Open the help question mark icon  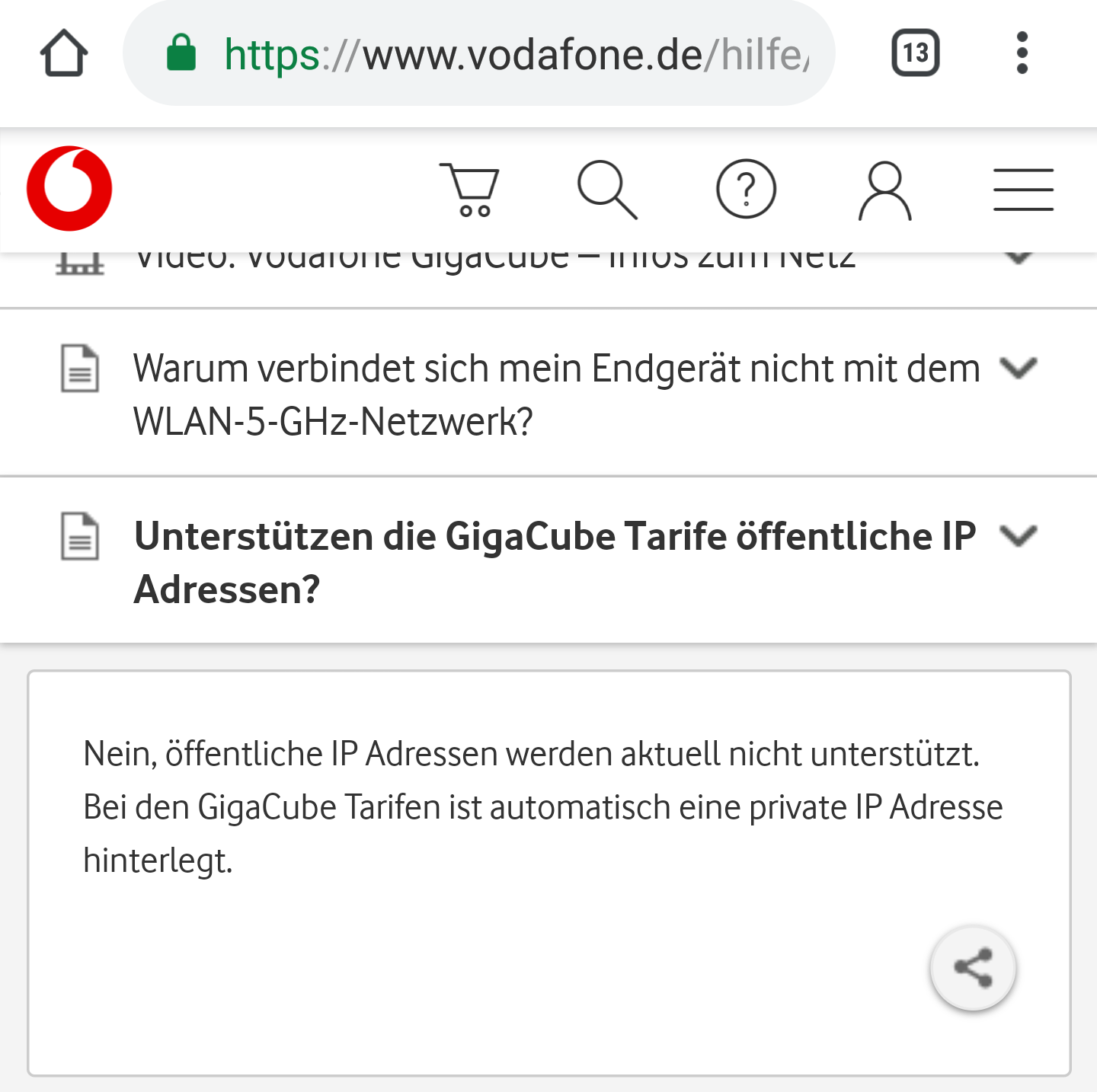pos(746,189)
